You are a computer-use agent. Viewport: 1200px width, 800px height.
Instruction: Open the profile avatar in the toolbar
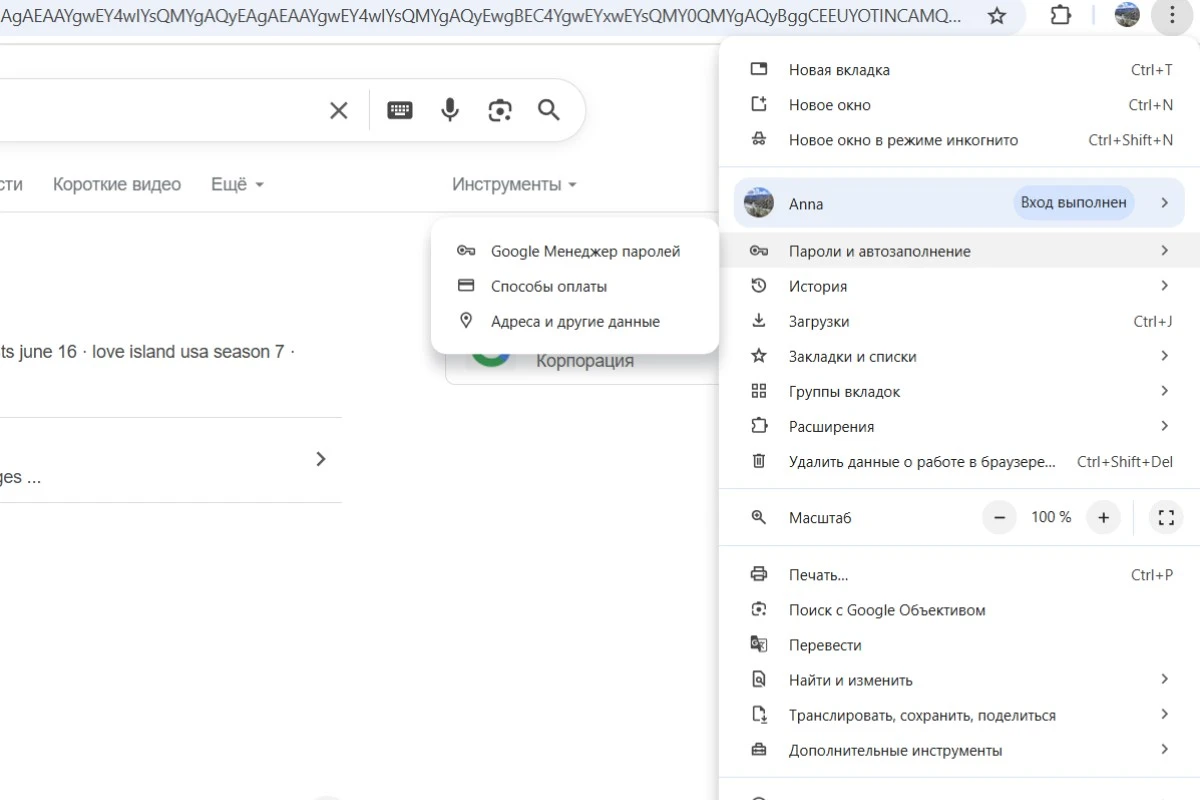(1127, 15)
